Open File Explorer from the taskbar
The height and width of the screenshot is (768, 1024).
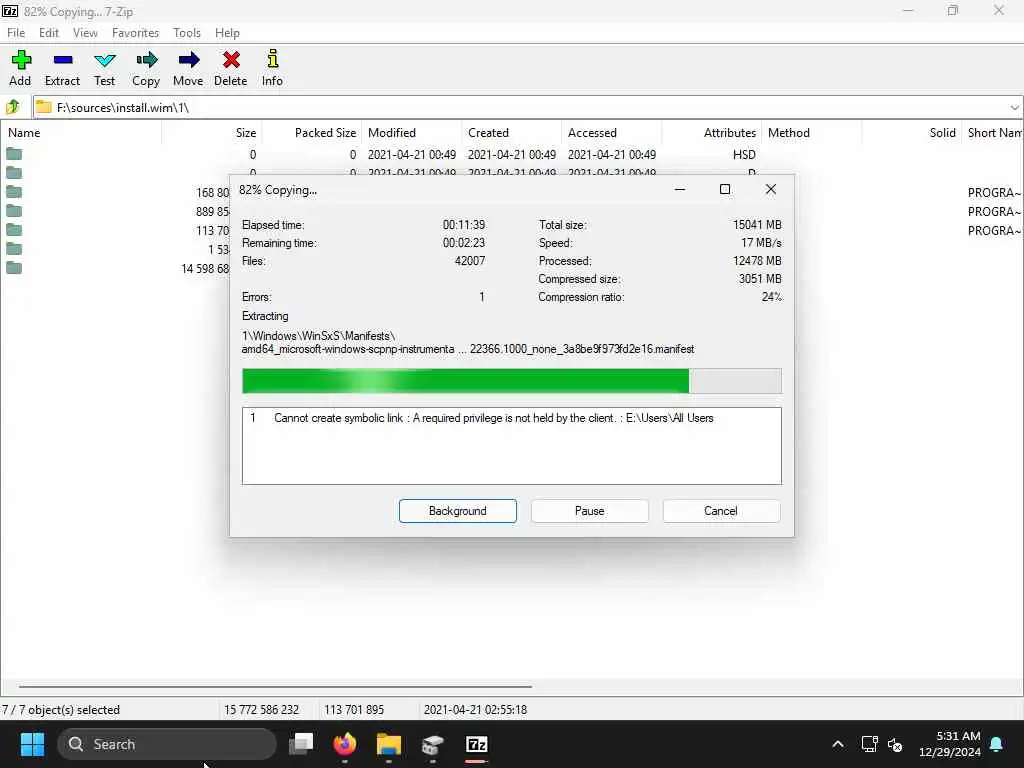click(389, 744)
